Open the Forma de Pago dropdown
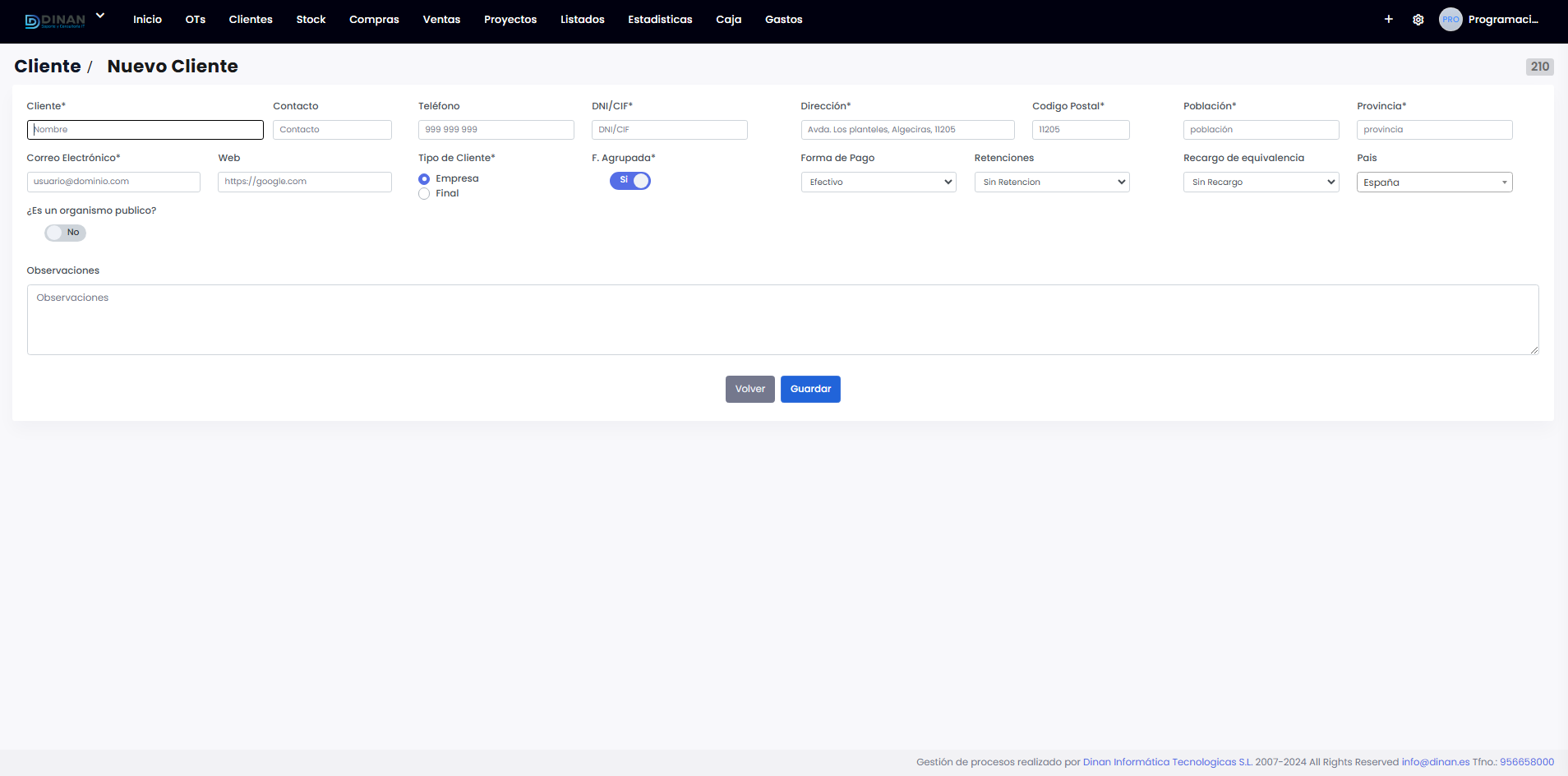Screen dimensions: 1568x776 pyautogui.click(x=878, y=182)
